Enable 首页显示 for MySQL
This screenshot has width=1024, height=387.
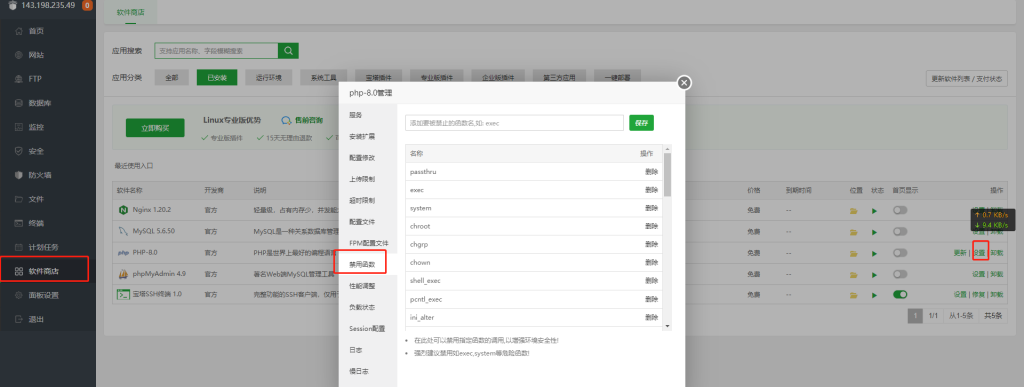tap(900, 231)
